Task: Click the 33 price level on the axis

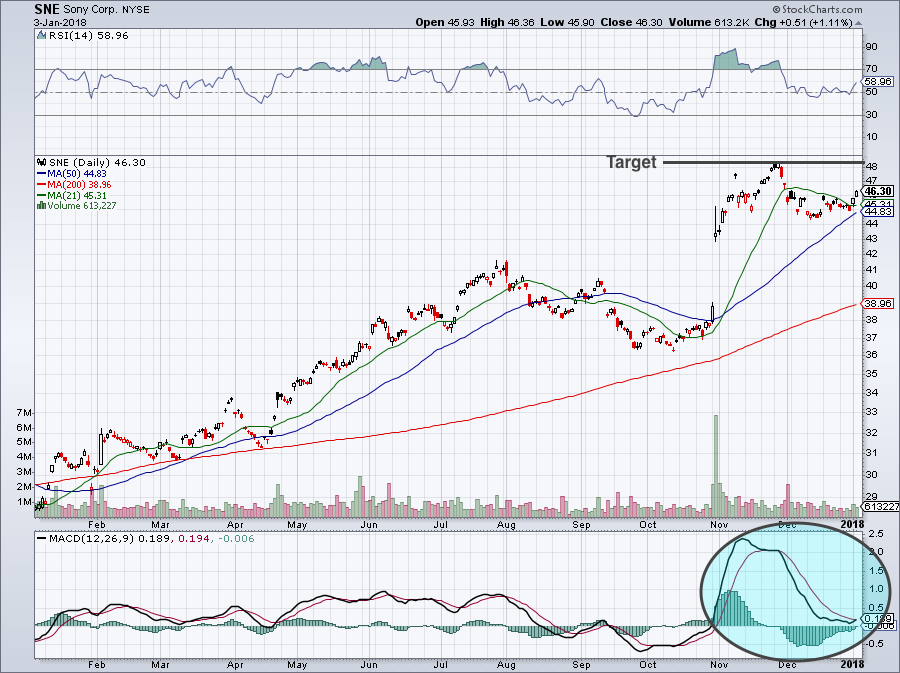Action: tap(871, 412)
